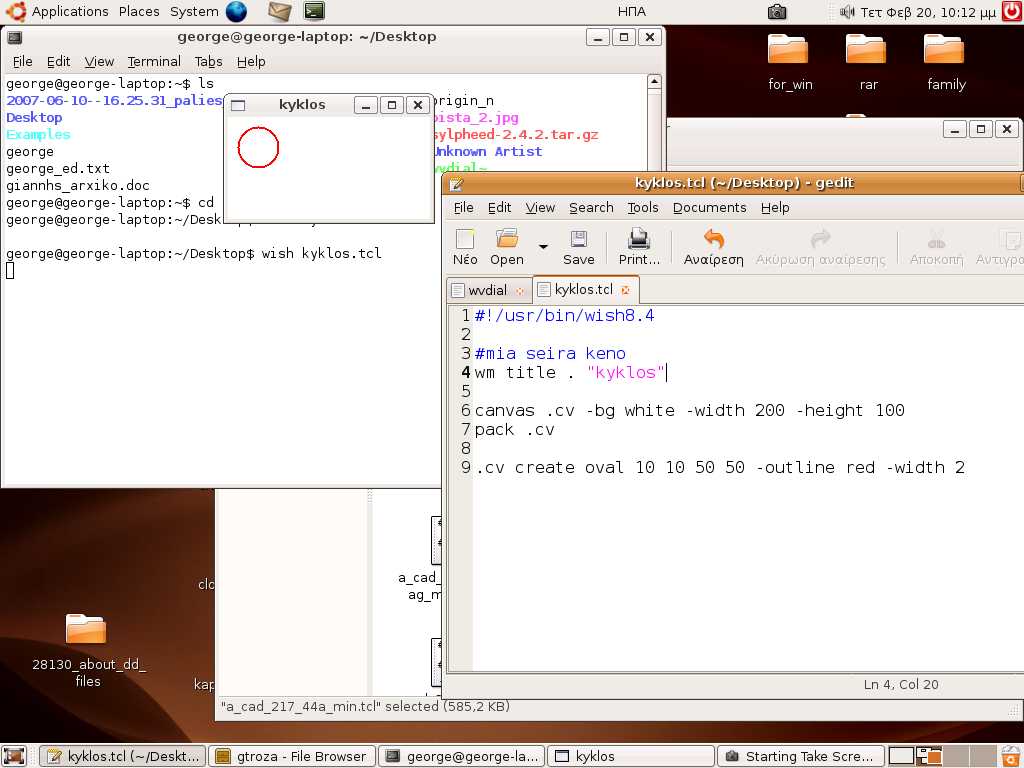Open gedit's Help menu

tap(775, 208)
